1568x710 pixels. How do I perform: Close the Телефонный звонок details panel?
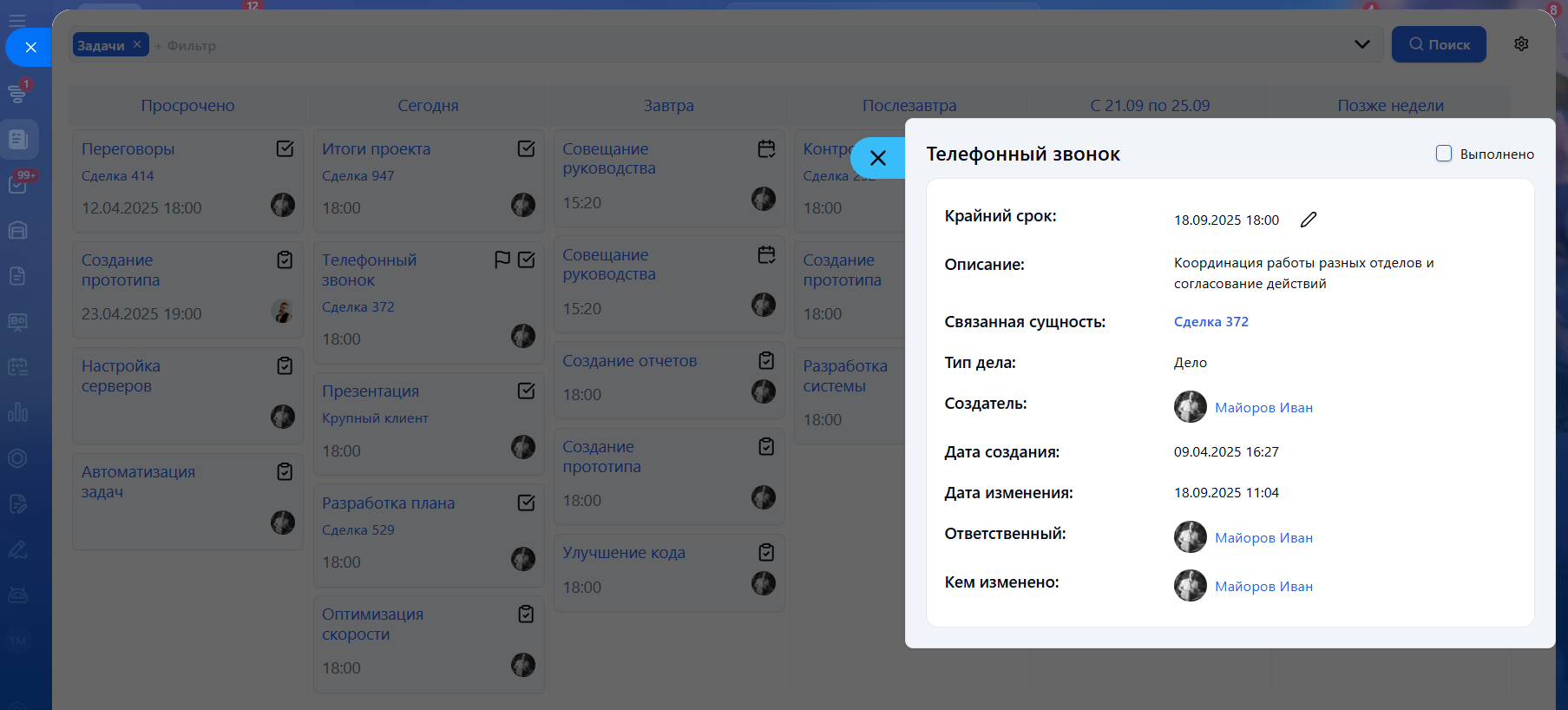877,158
